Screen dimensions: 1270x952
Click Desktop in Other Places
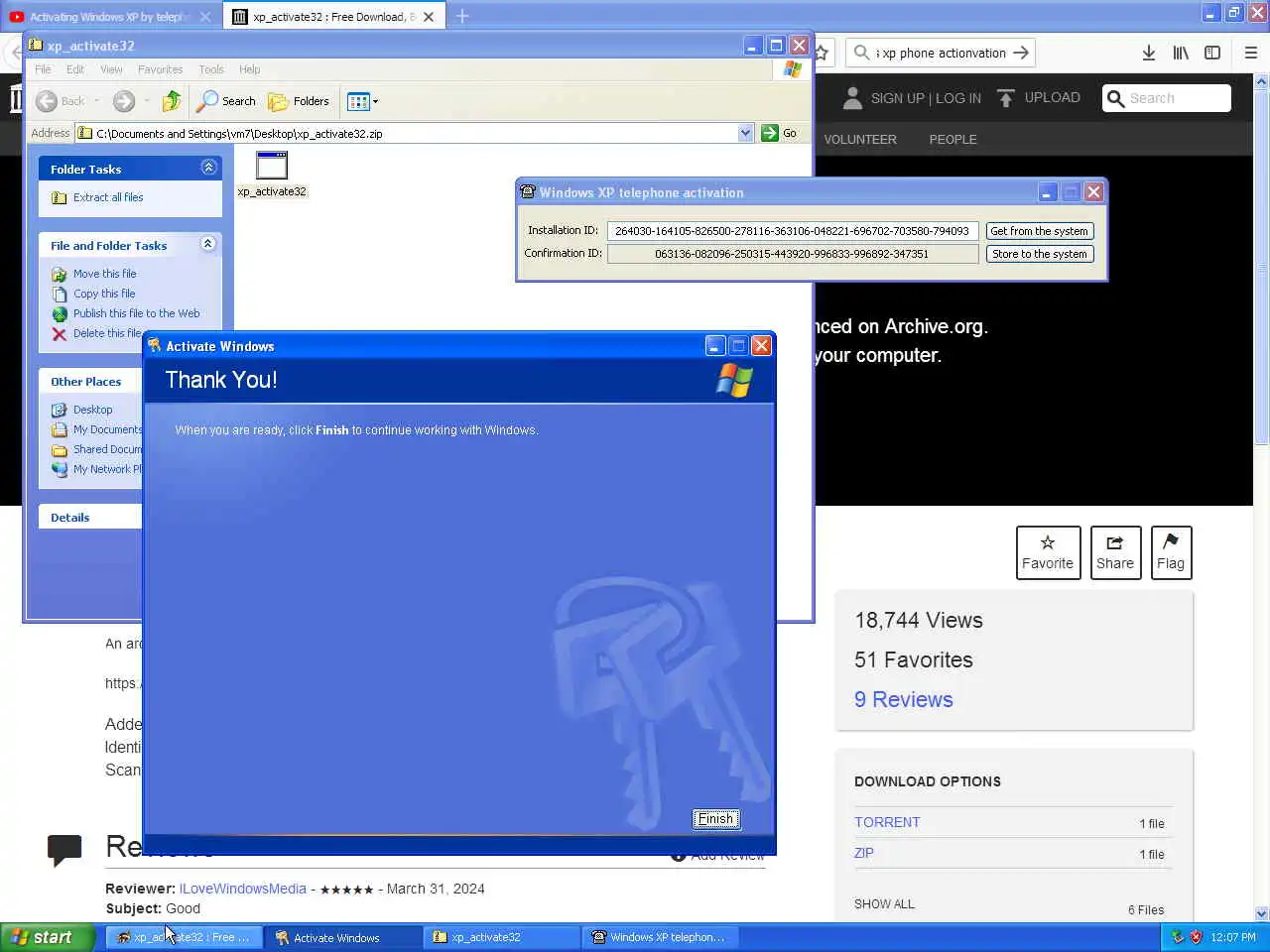[93, 410]
